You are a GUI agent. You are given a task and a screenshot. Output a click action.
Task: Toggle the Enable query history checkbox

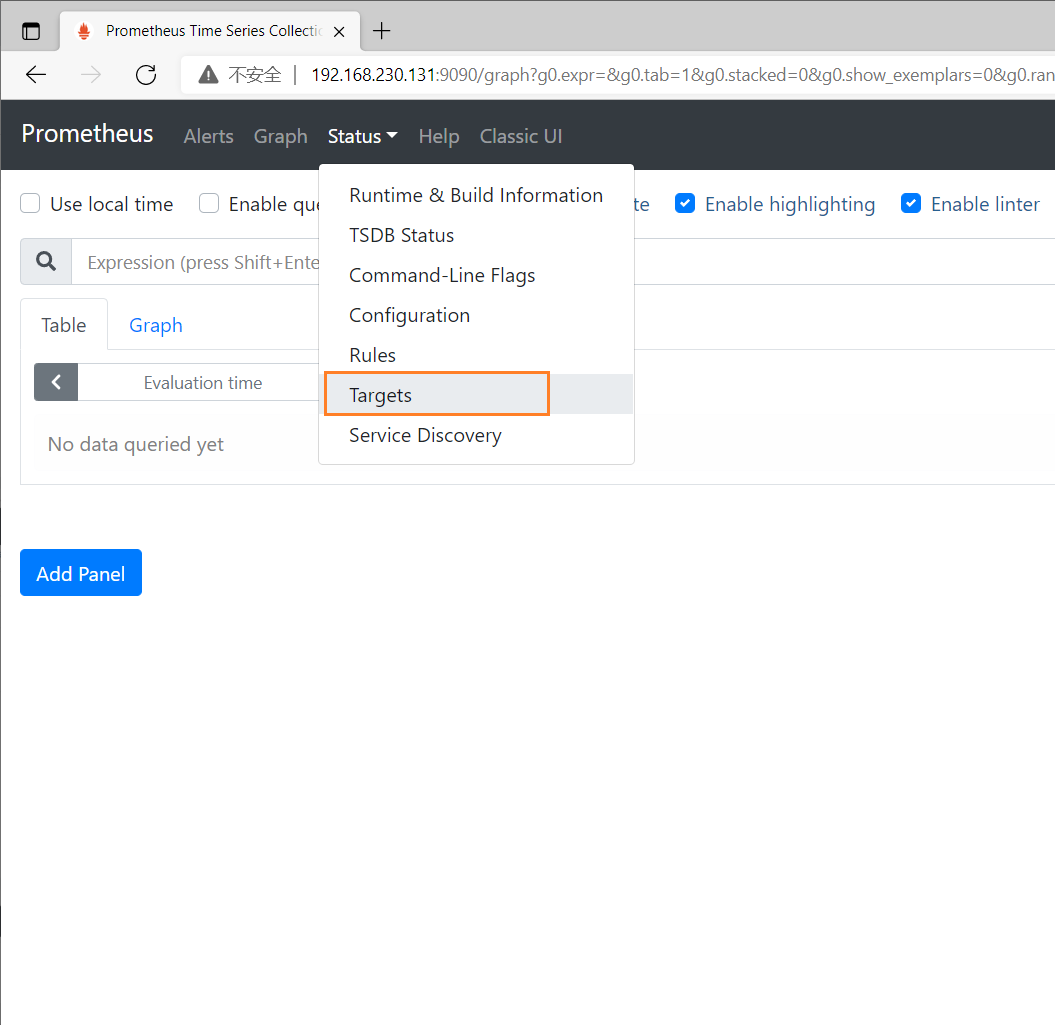coord(209,203)
